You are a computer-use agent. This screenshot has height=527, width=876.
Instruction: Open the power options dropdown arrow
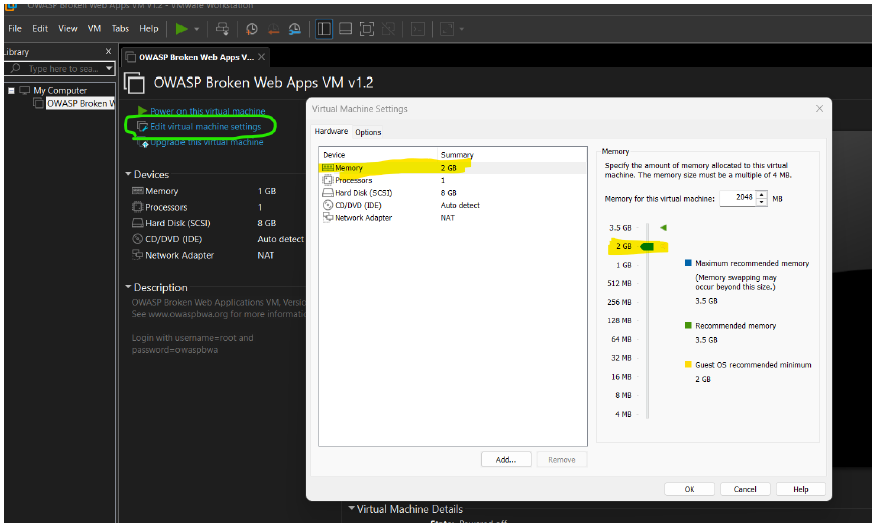tap(197, 29)
